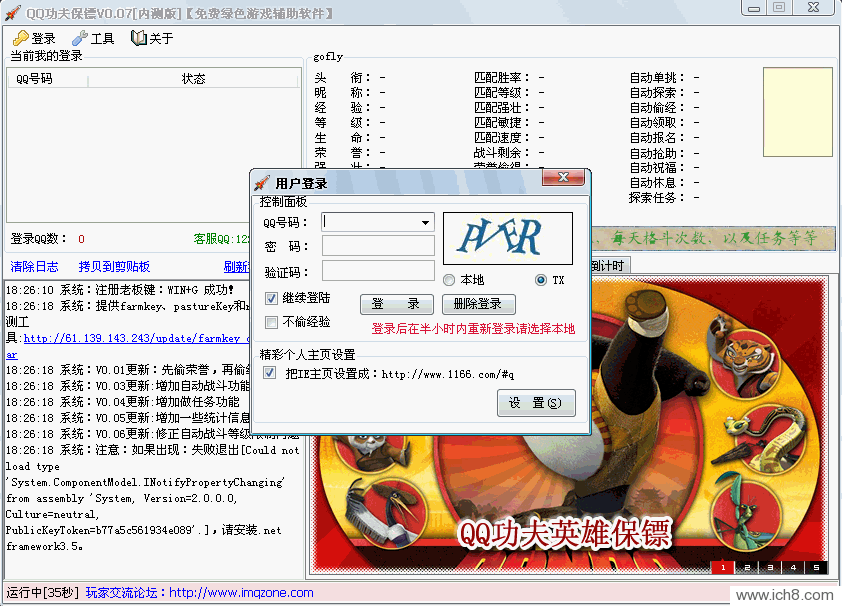Click the 自动单挑 label
This screenshot has width=842, height=606.
657,78
